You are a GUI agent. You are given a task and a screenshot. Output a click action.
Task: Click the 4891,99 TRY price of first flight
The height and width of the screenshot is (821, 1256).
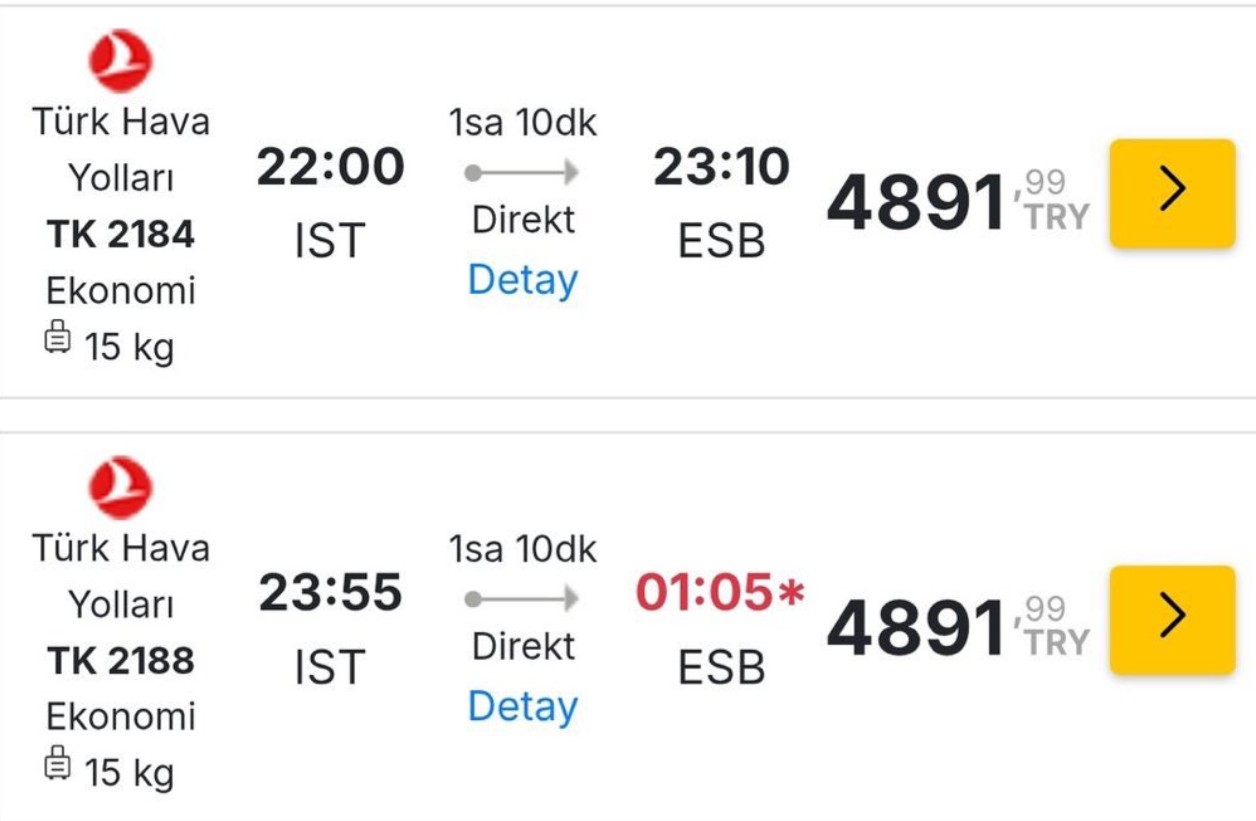pos(958,201)
